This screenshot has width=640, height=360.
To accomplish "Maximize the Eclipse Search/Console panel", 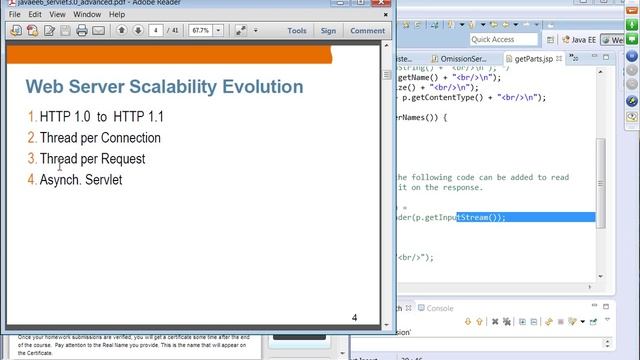I will [x=606, y=306].
